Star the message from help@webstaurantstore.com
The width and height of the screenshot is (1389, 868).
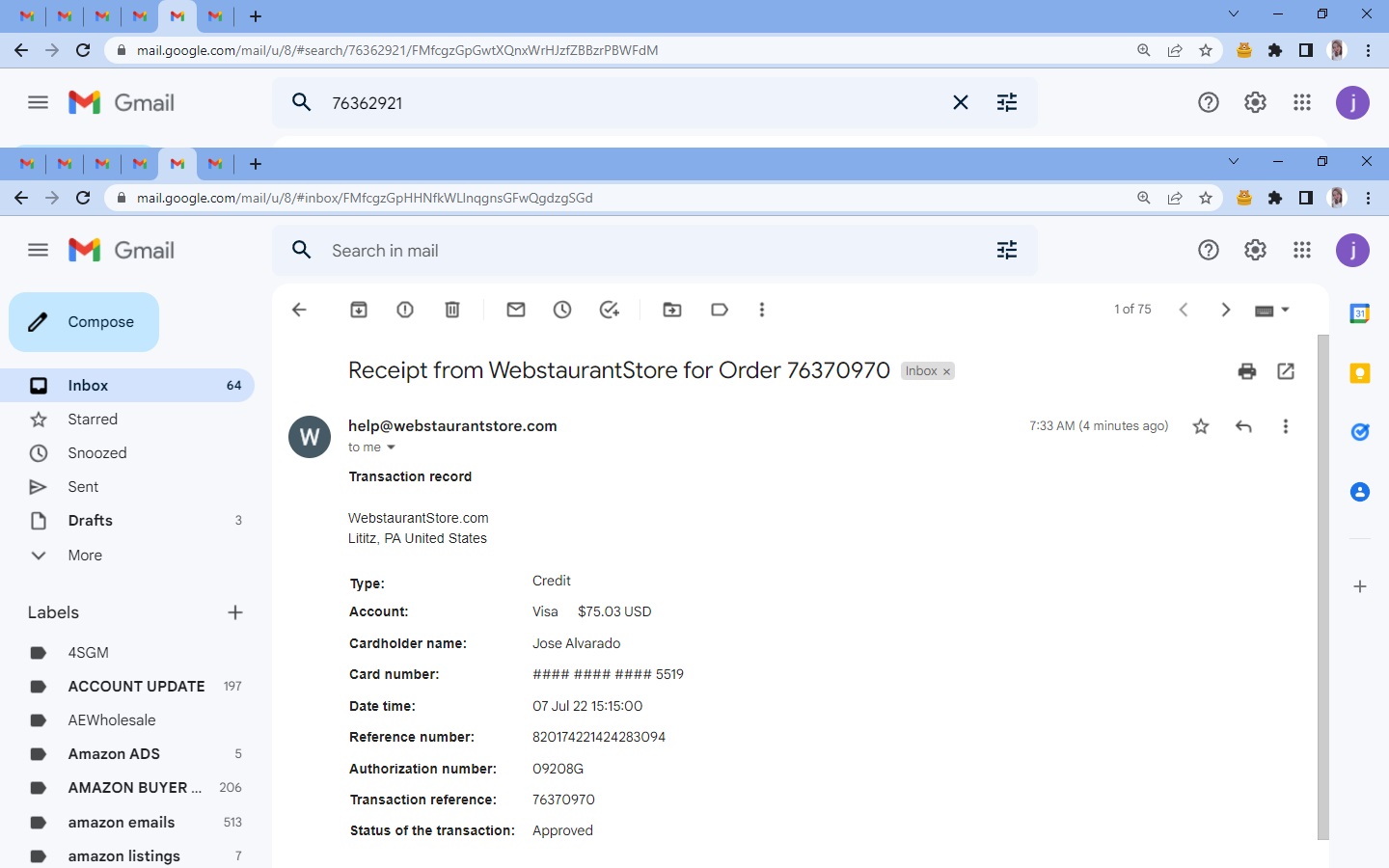(x=1201, y=426)
